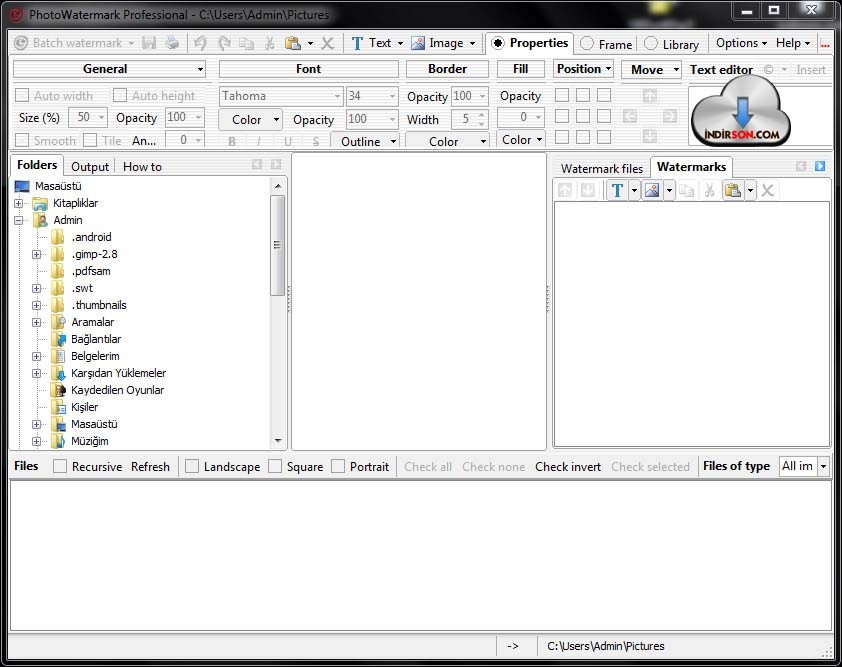
Task: Click the Undo arrow in top toolbar
Action: 200,43
